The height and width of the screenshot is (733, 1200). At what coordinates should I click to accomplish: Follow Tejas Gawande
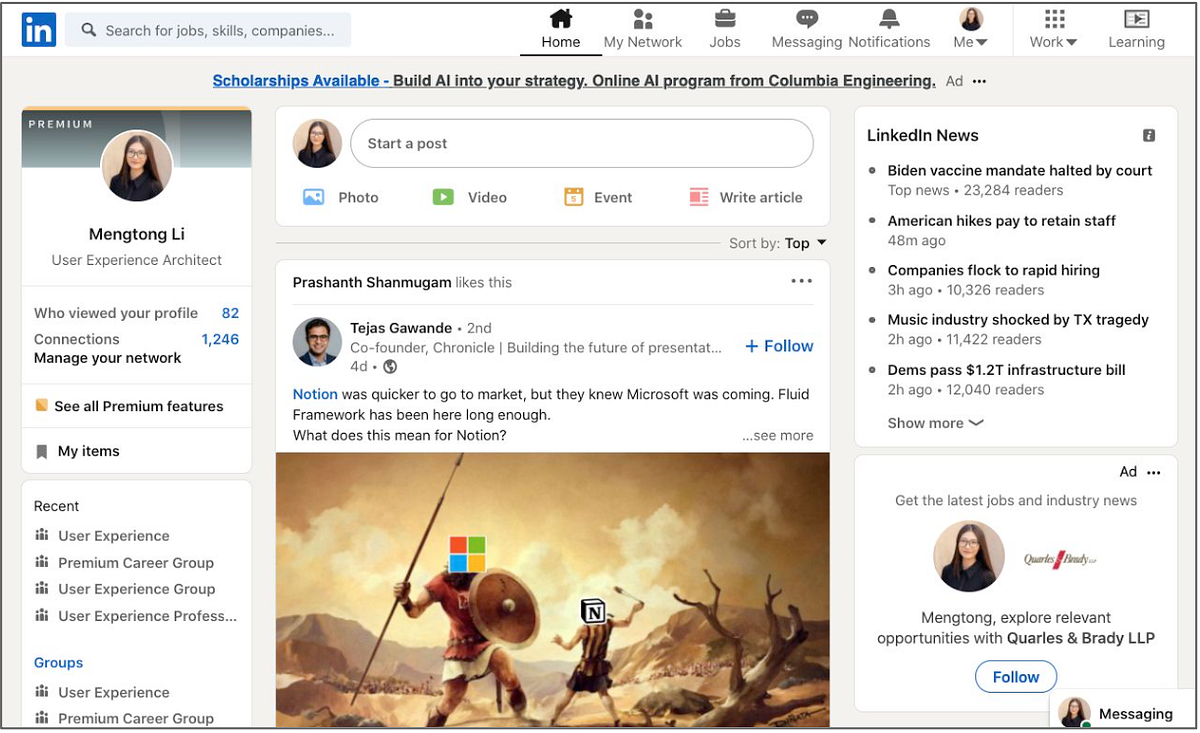(778, 345)
